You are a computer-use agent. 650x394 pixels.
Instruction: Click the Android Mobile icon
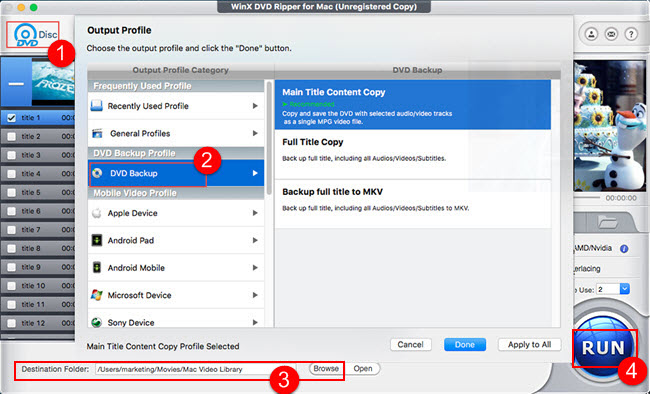pyautogui.click(x=97, y=268)
